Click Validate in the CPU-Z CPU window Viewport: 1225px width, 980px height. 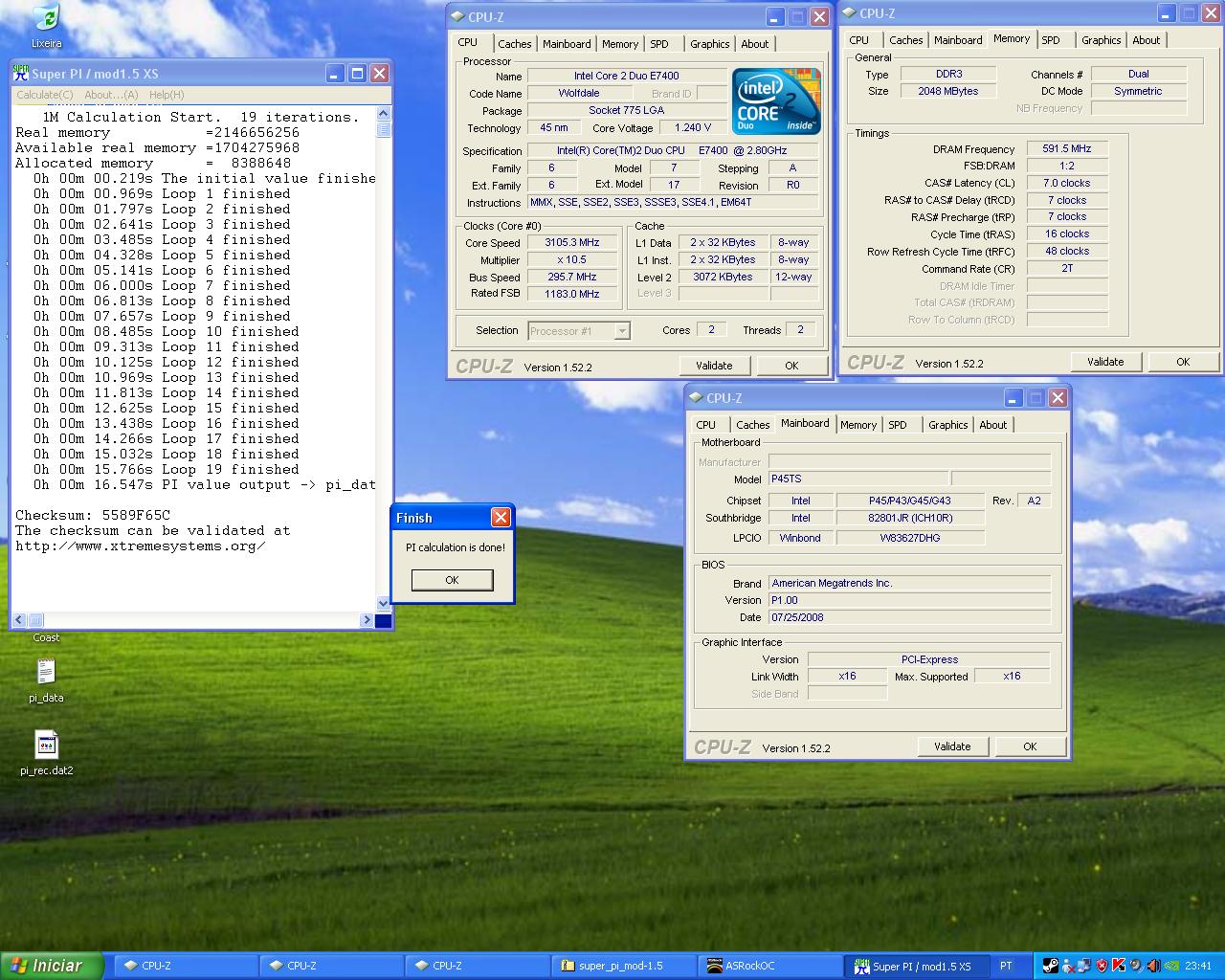(x=714, y=366)
